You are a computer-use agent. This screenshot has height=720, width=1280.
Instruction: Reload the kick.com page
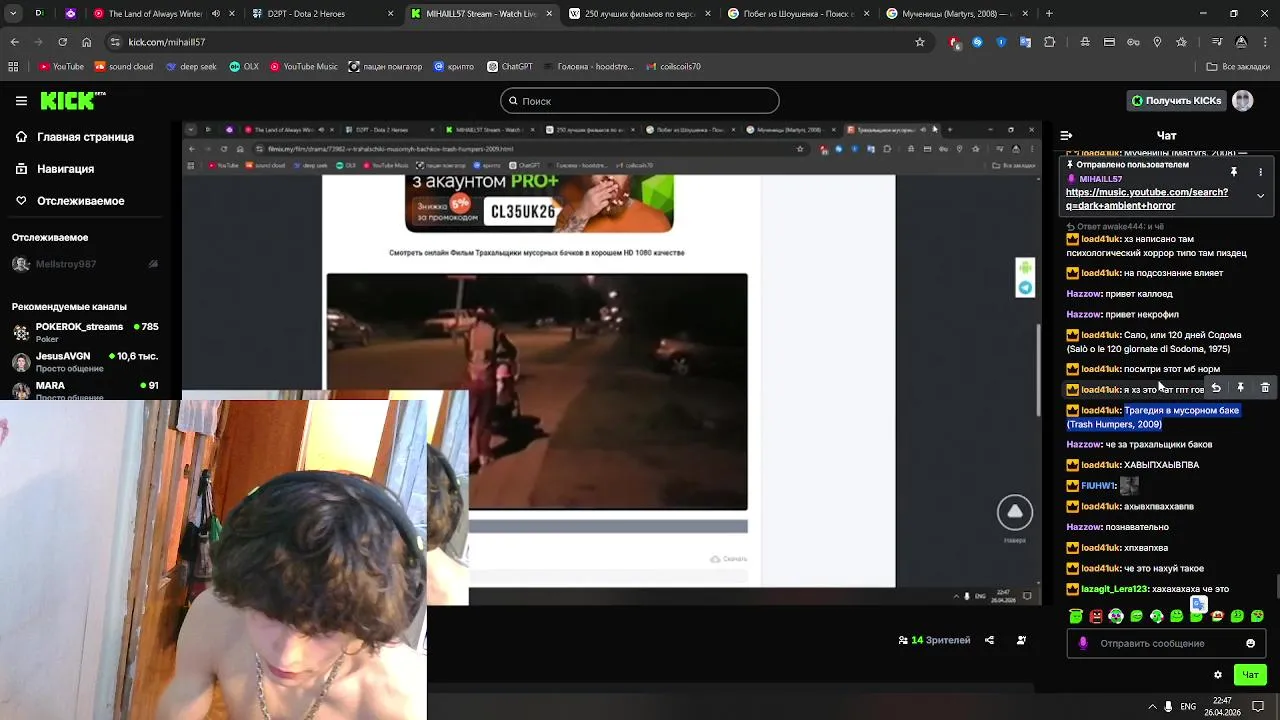coord(62,42)
